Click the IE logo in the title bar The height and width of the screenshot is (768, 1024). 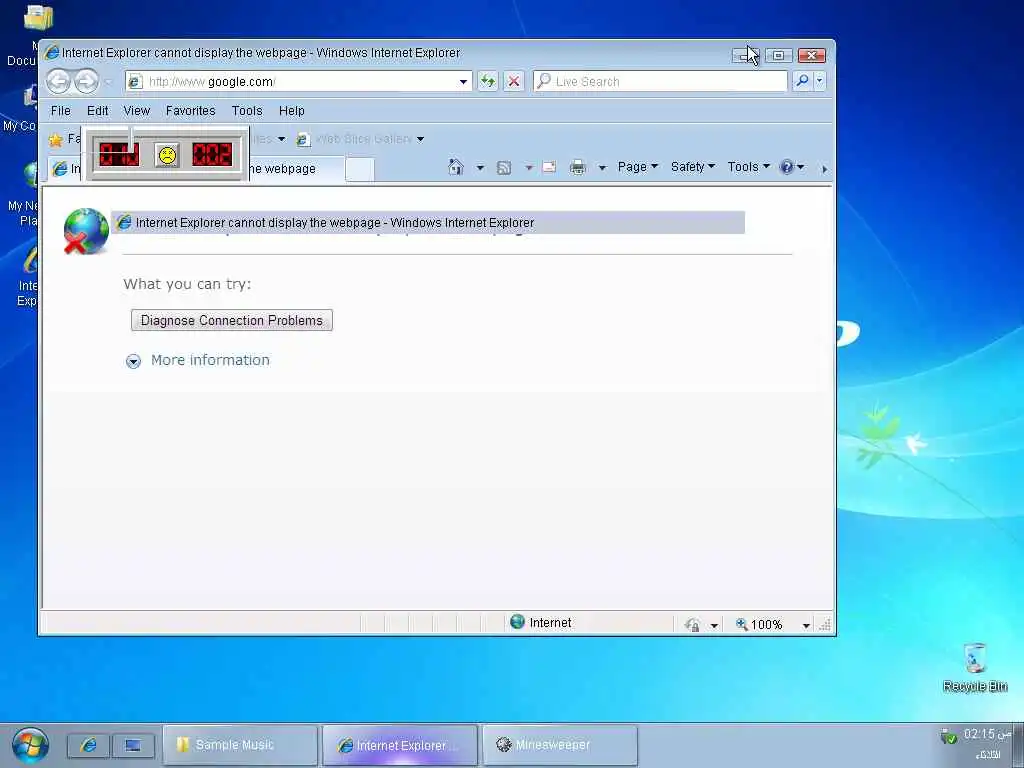[51, 53]
